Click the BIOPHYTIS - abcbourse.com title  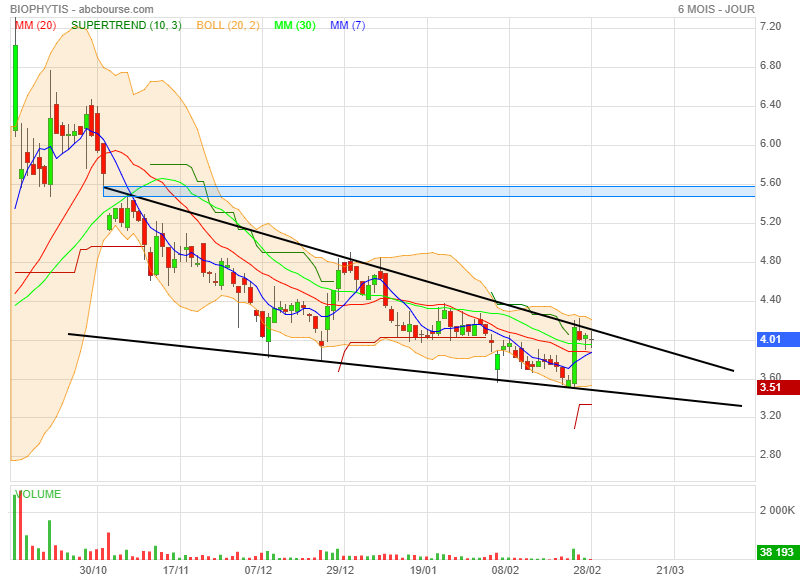[82, 9]
